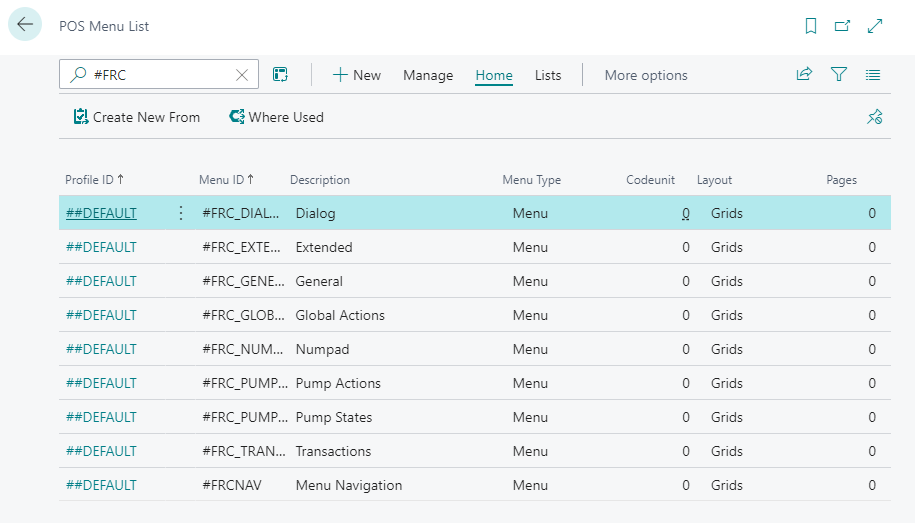915x523 pixels.
Task: Open the Manage menu
Action: (428, 75)
